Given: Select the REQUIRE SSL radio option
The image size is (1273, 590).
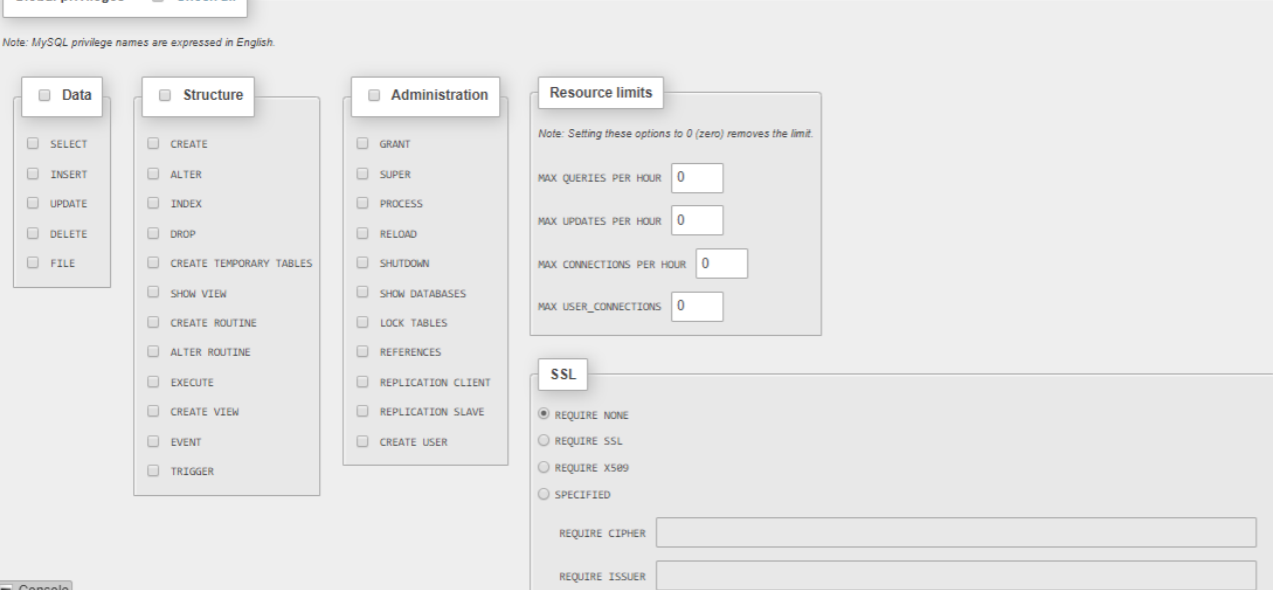Looking at the screenshot, I should [544, 440].
